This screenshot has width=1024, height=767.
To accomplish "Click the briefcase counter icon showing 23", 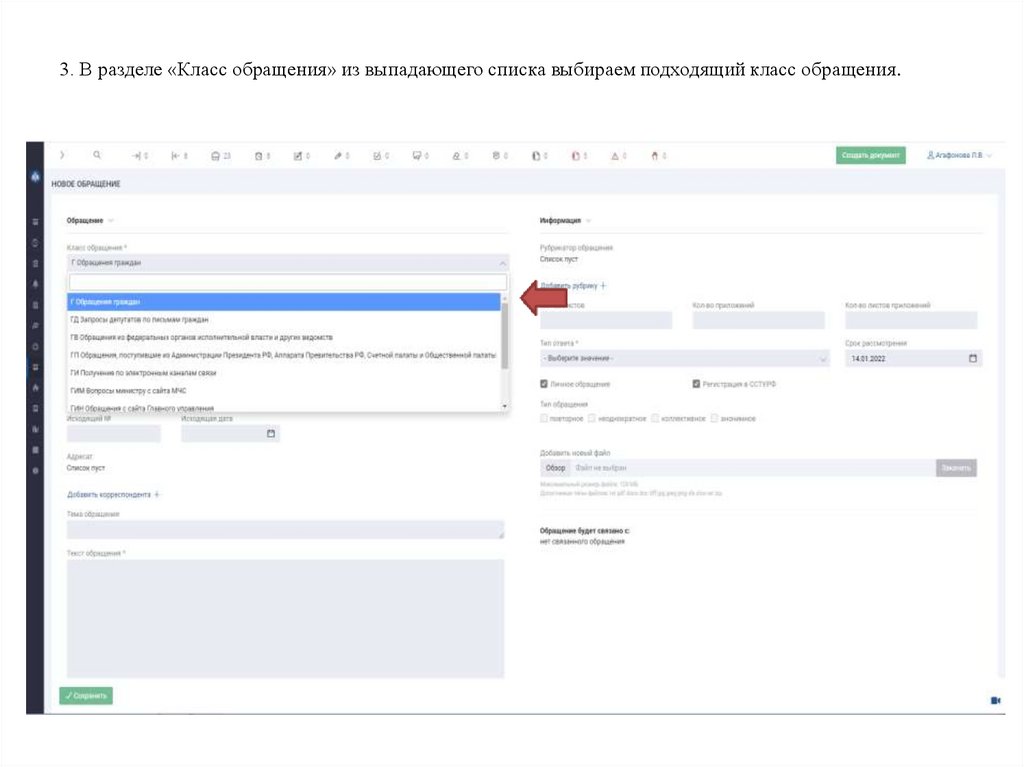I will (216, 156).
